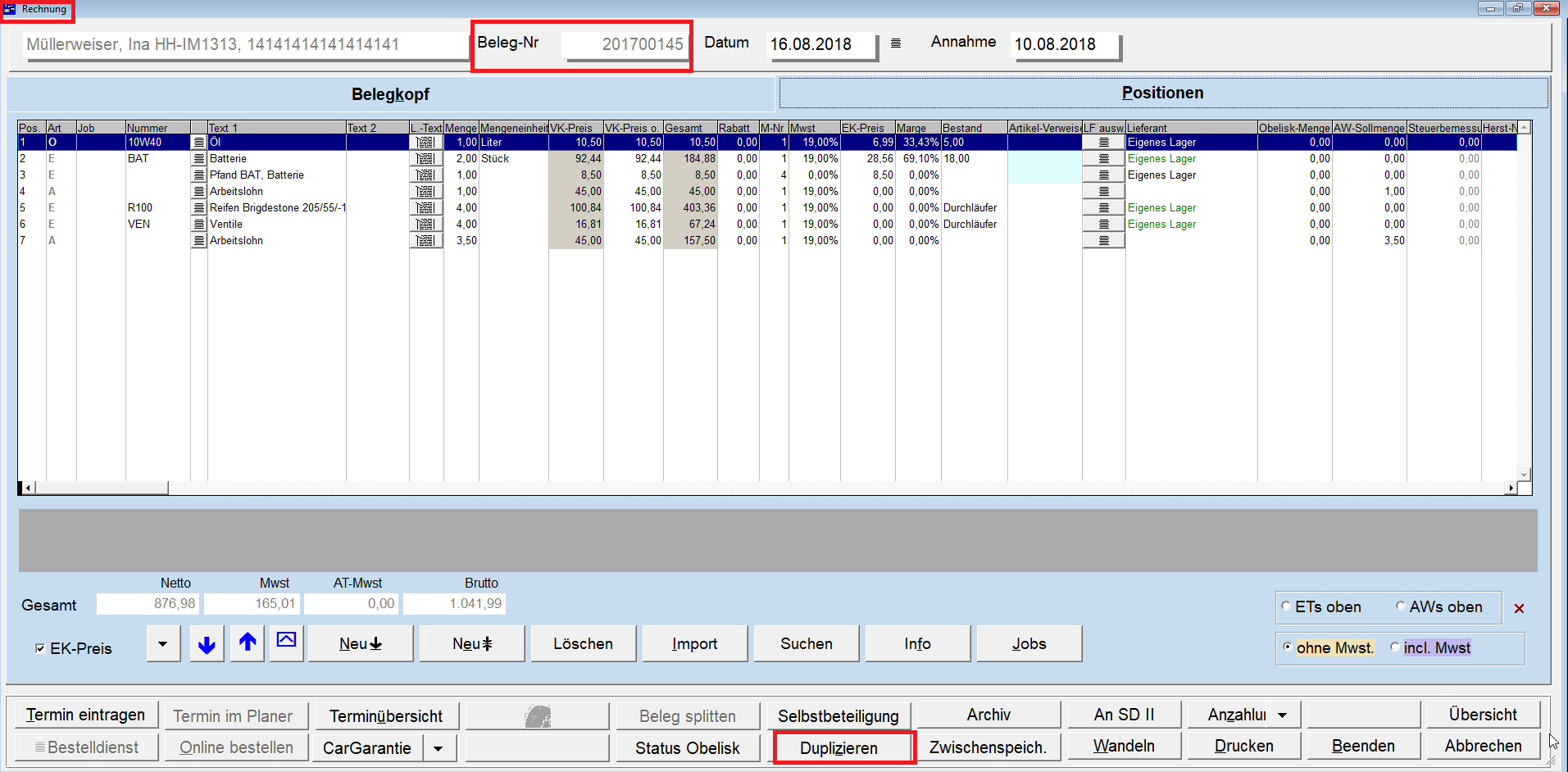Click right arrow of table horizontal scrollbar
Viewport: 1568px width, 772px height.
click(1511, 488)
